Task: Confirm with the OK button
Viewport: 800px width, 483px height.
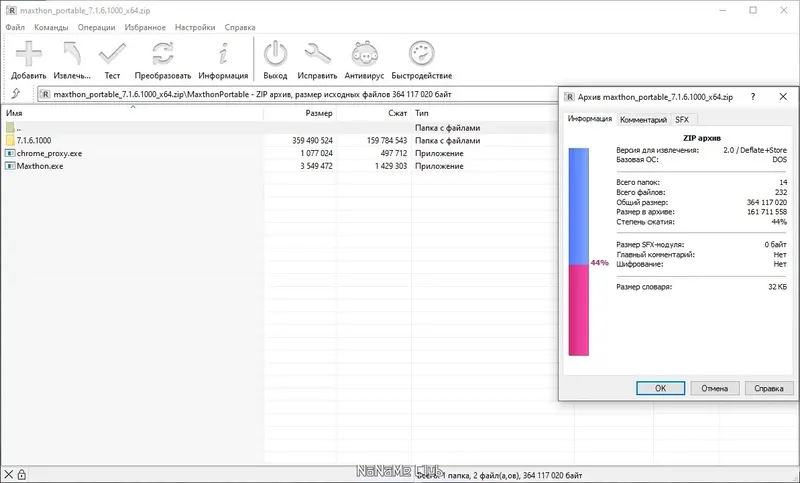Action: pos(660,388)
